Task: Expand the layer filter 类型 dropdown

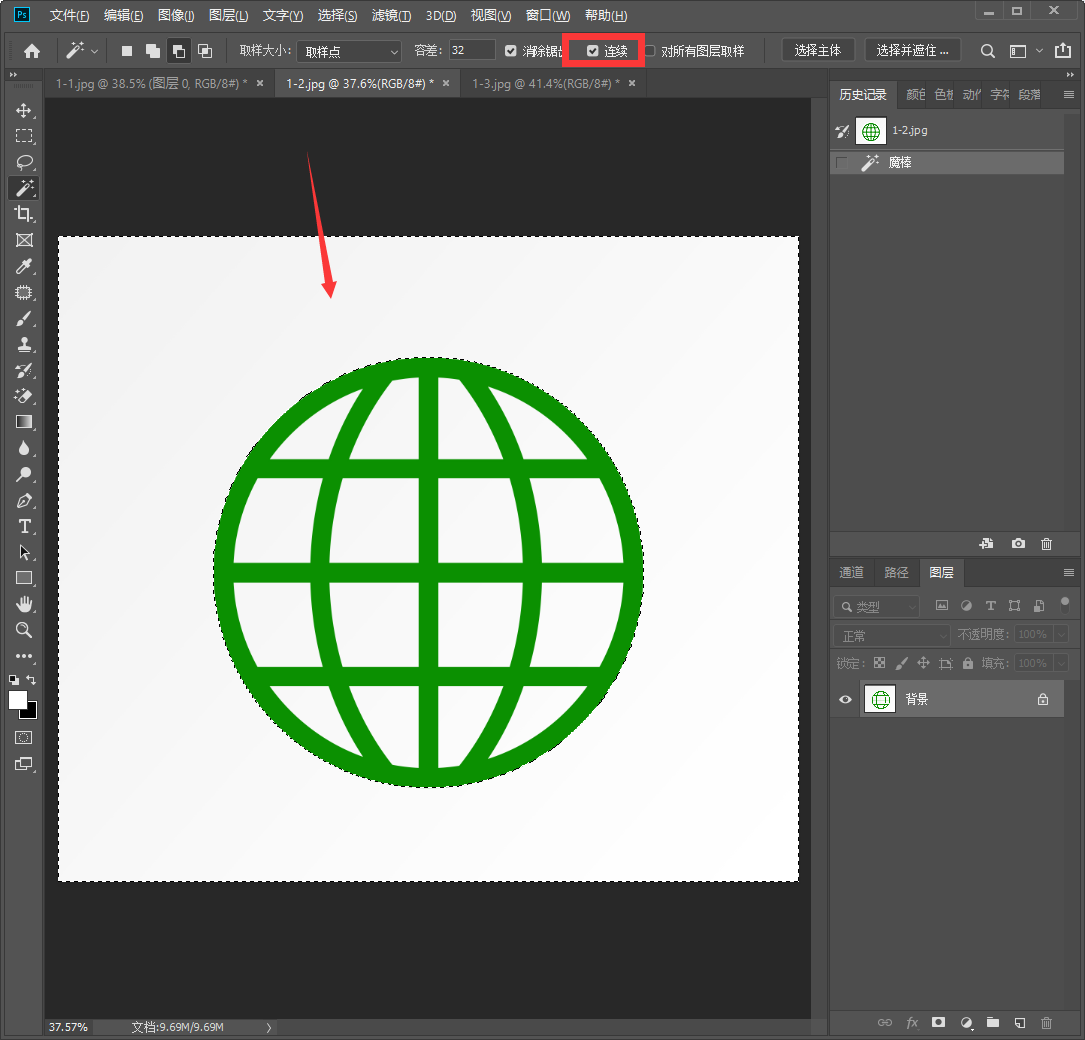Action: pyautogui.click(x=877, y=607)
